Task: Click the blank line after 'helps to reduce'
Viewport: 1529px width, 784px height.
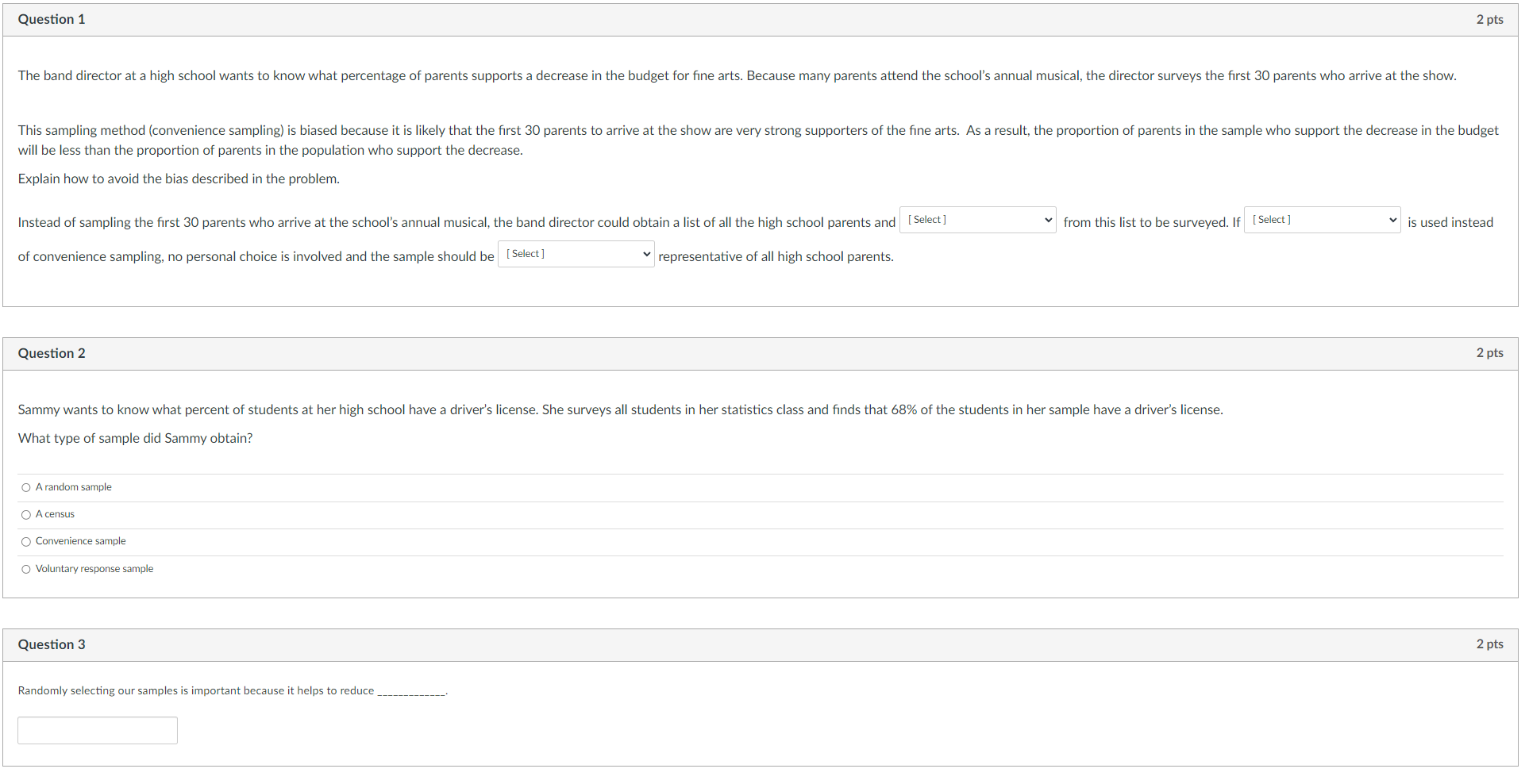Action: pos(411,690)
